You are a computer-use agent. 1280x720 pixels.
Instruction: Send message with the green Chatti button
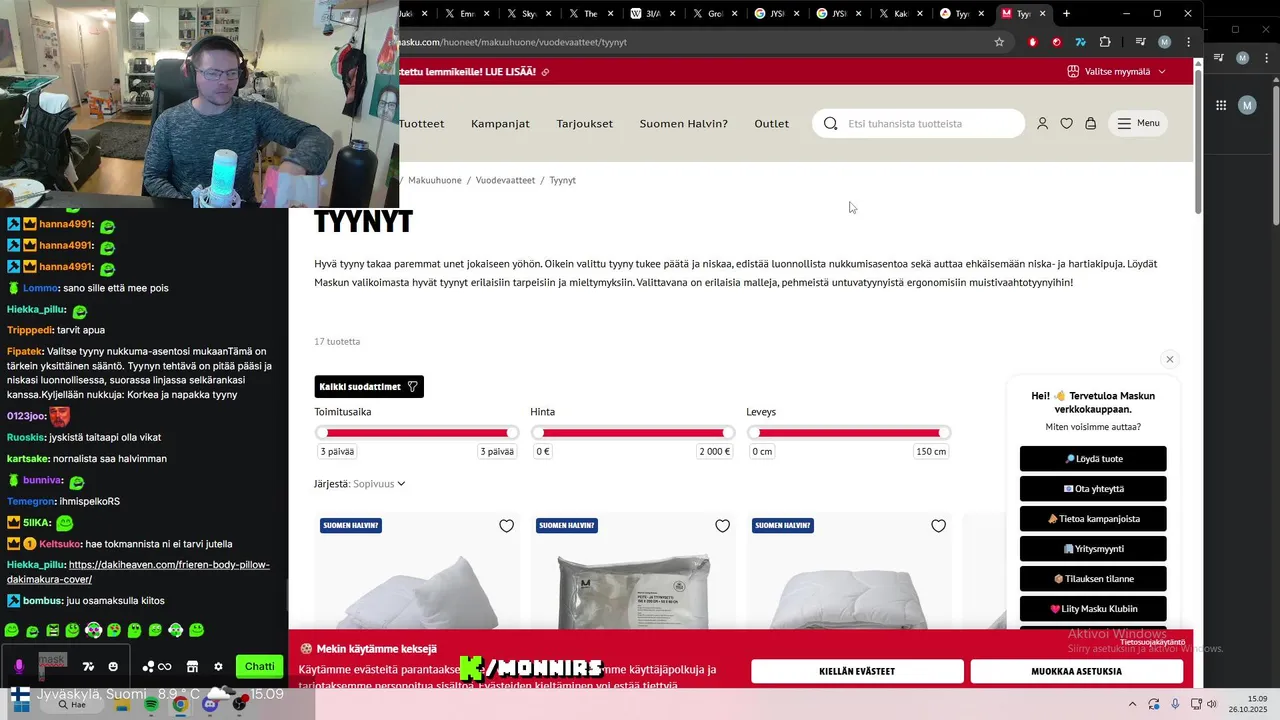(259, 666)
